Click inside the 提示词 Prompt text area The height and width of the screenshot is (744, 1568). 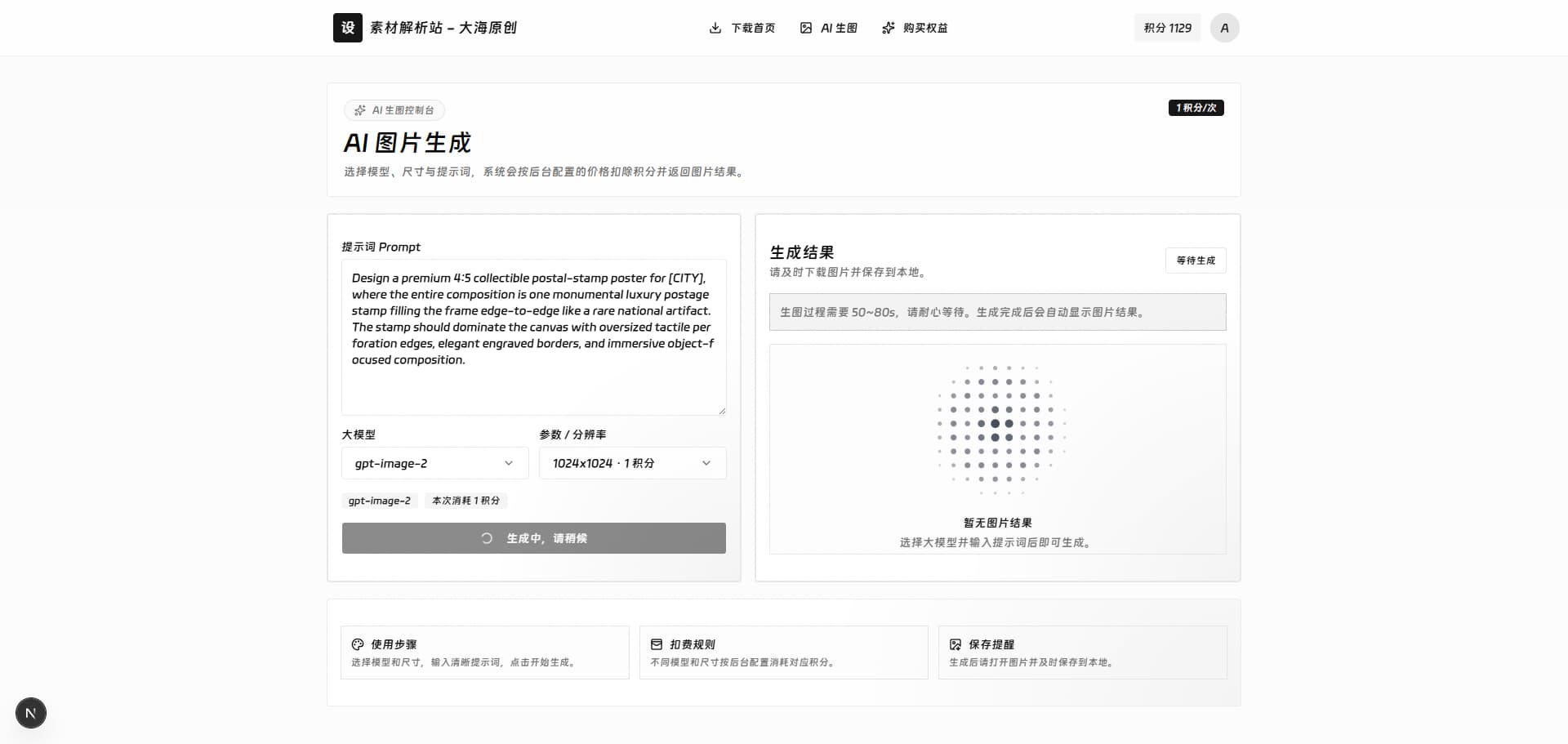click(534, 337)
